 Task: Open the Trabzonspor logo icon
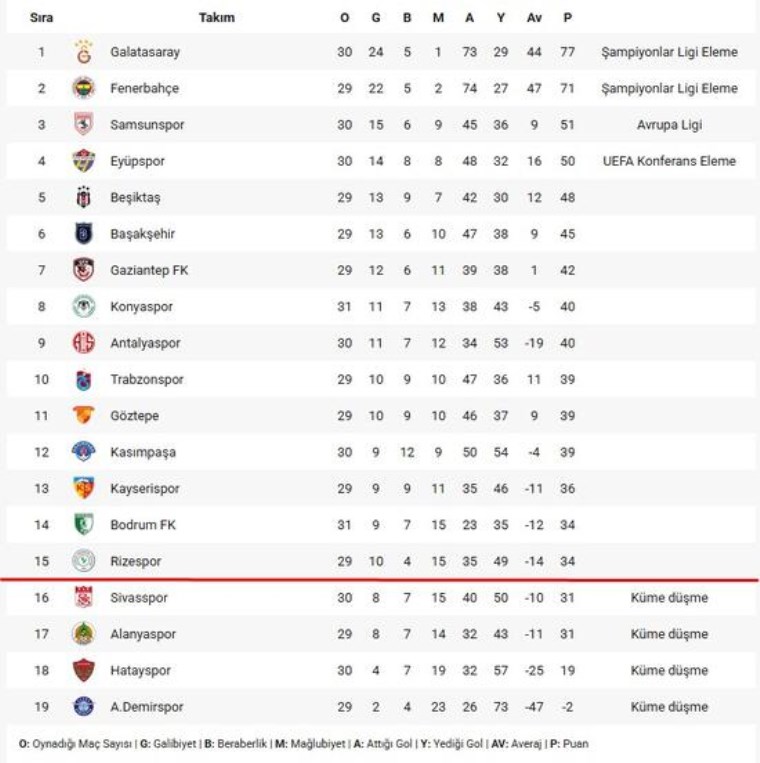pos(84,380)
